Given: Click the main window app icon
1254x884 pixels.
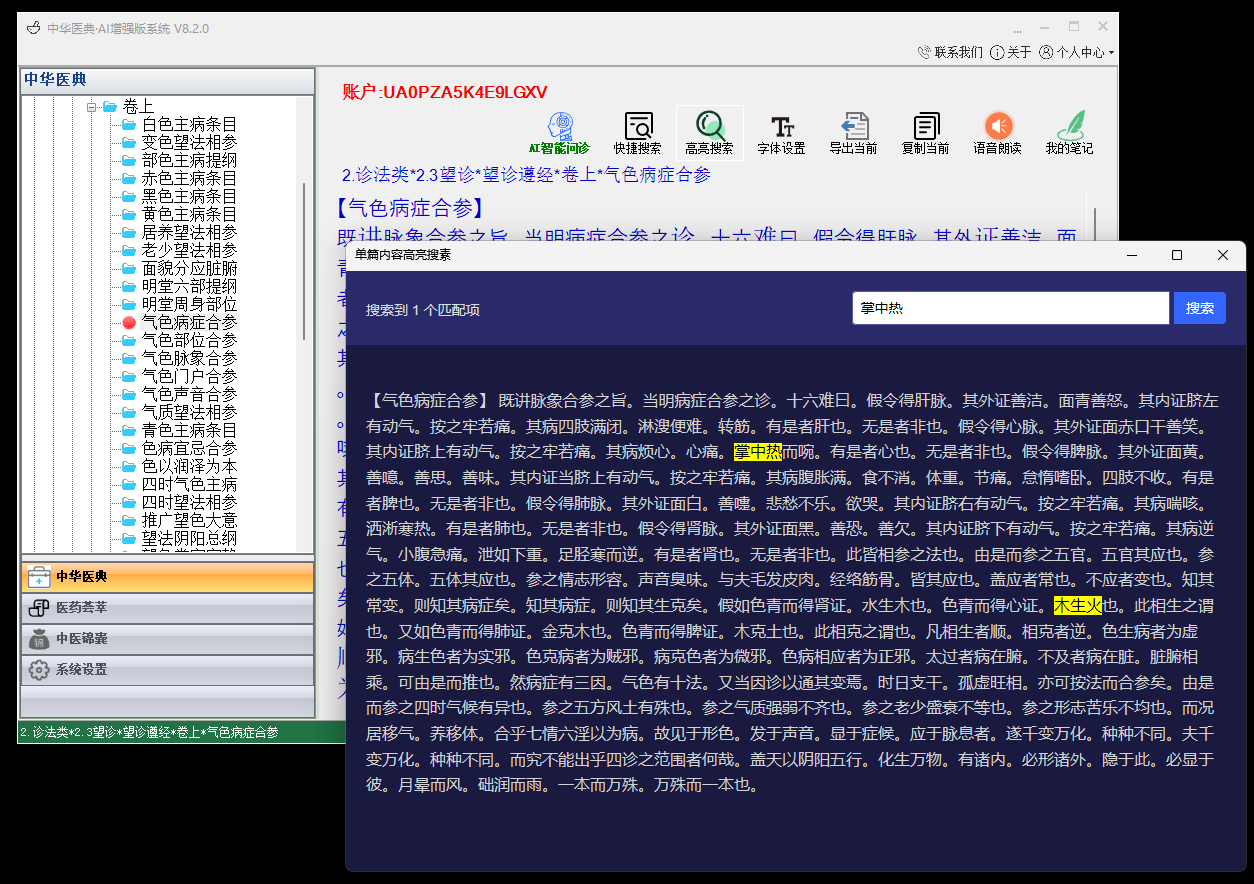Looking at the screenshot, I should (x=32, y=27).
